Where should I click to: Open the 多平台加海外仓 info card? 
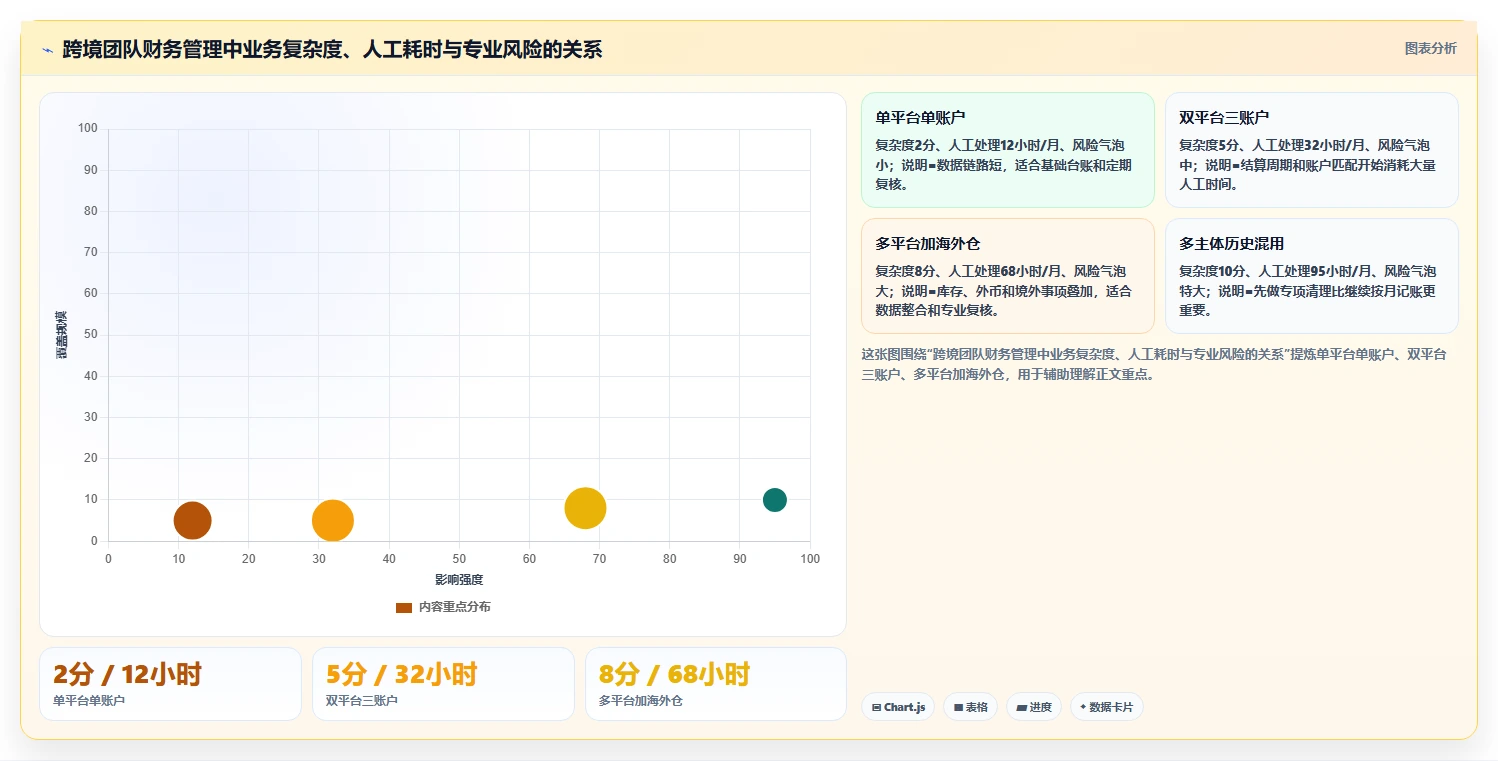click(x=1007, y=276)
